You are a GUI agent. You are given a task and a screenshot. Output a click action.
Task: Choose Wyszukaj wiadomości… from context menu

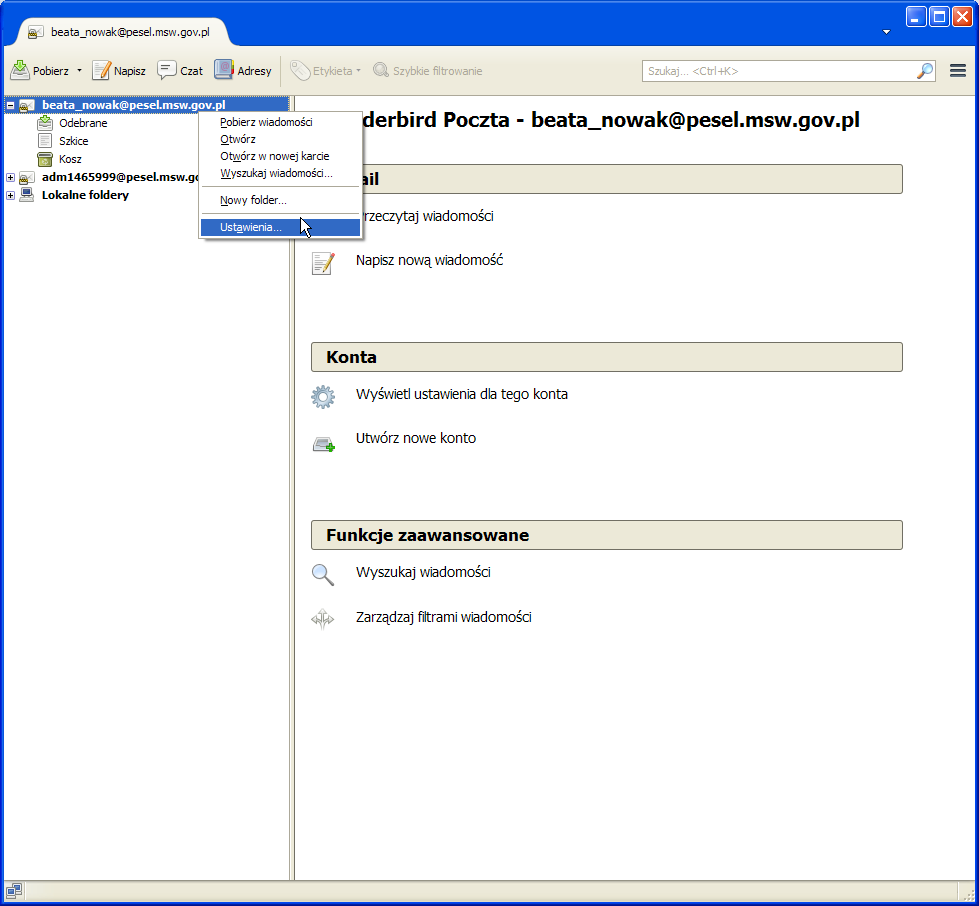(x=280, y=173)
